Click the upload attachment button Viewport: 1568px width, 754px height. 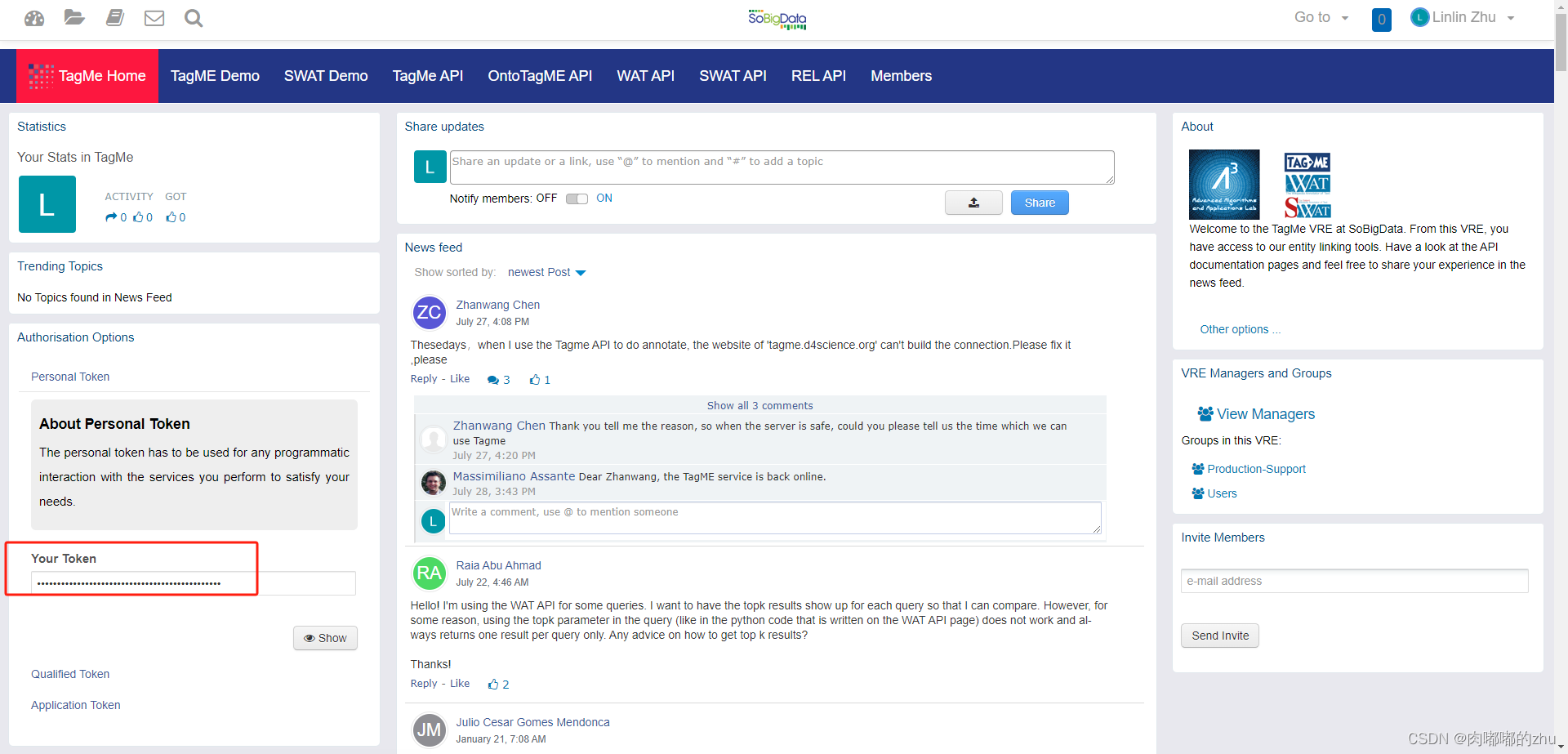[x=973, y=203]
